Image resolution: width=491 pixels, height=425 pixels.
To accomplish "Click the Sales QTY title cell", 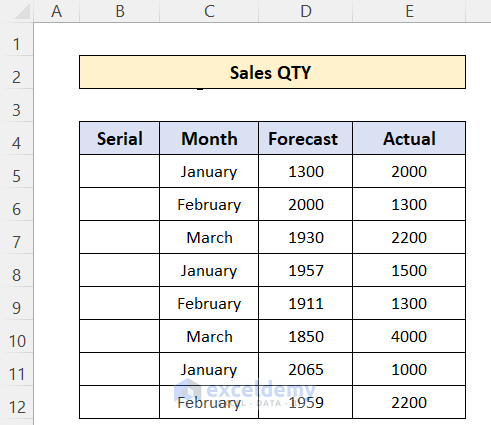I will click(272, 72).
